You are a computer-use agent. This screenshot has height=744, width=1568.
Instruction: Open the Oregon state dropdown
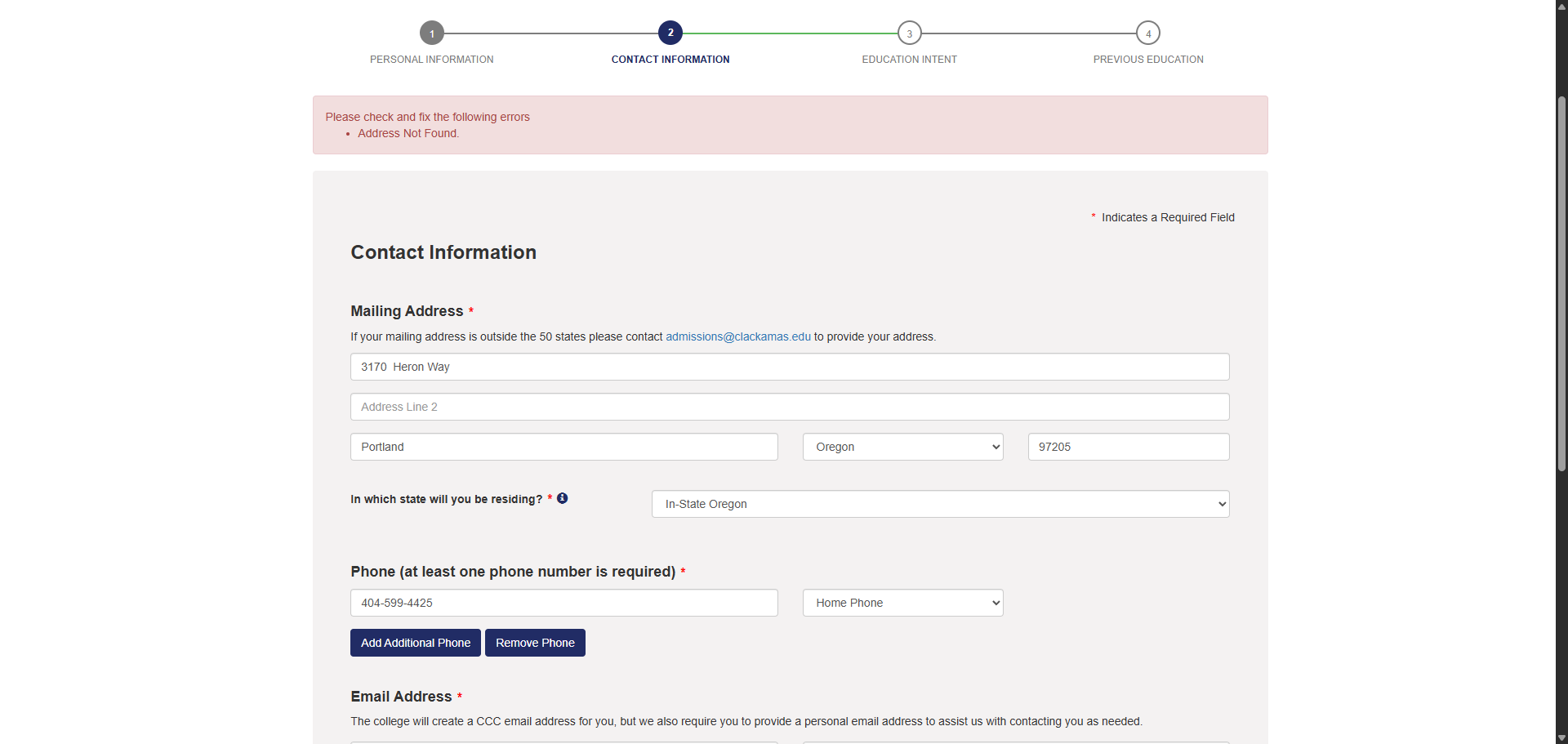click(x=902, y=447)
